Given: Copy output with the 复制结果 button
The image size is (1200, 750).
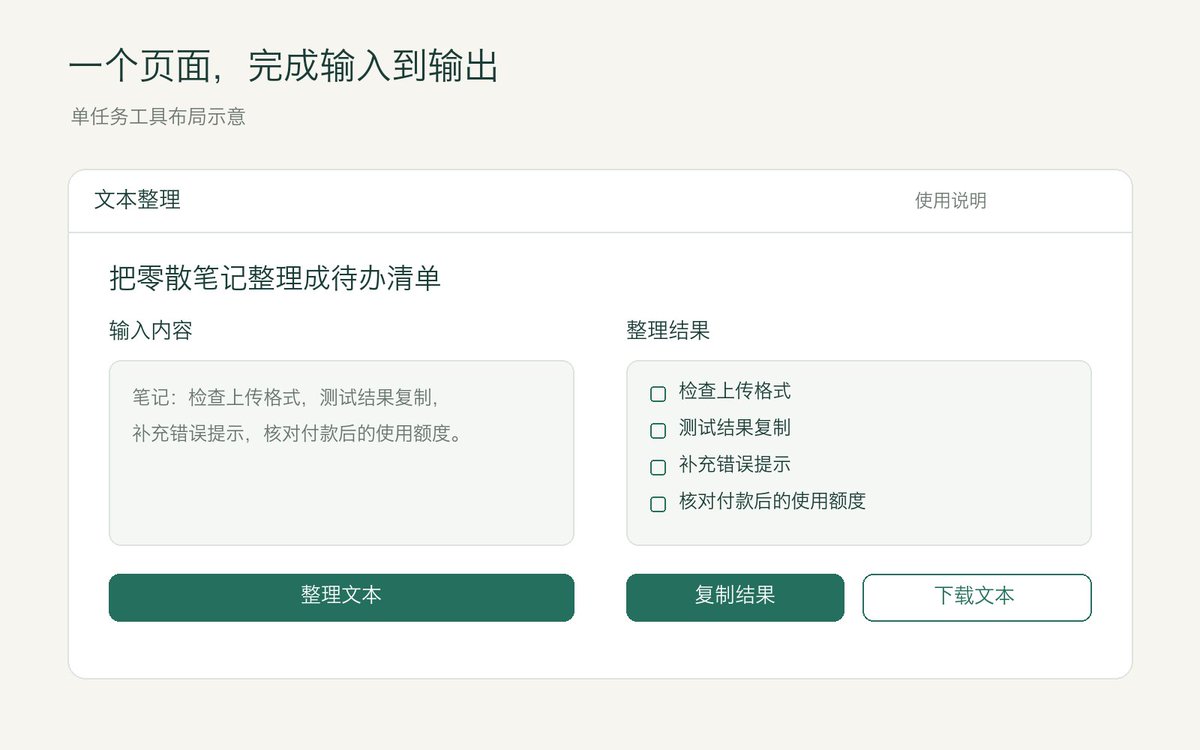Looking at the screenshot, I should pos(735,597).
